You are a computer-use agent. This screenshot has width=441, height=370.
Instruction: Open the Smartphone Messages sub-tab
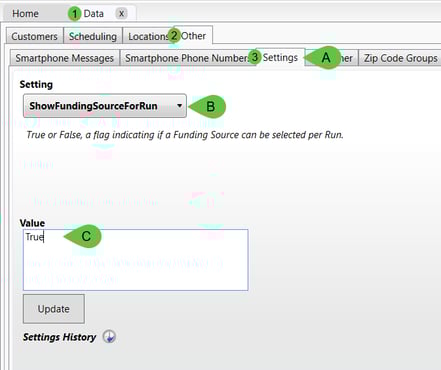[64, 58]
